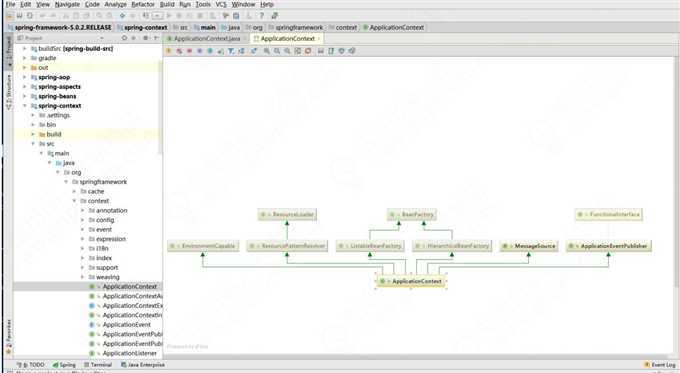Open the Analyze menu
The image size is (680, 373).
tap(115, 4)
